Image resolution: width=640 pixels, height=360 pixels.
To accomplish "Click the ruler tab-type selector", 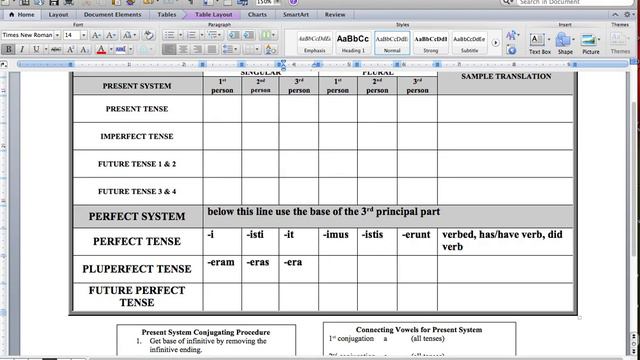I will pyautogui.click(x=4, y=64).
